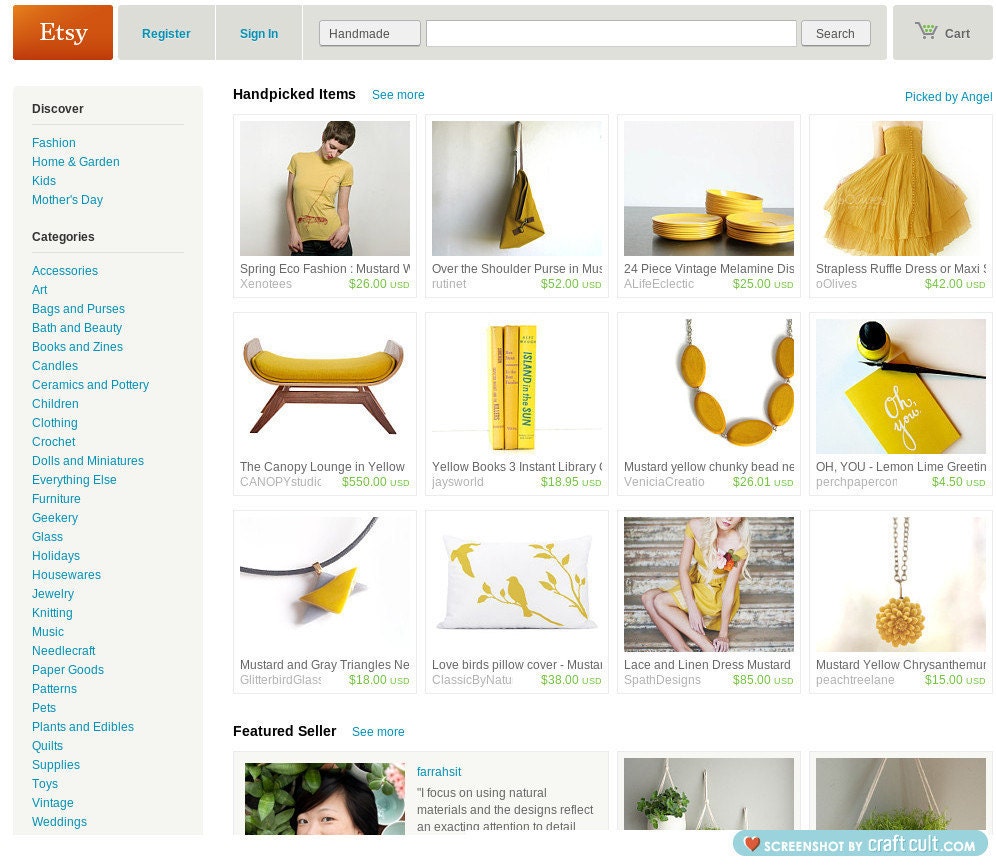Open the shopping cart icon
The height and width of the screenshot is (865, 996).
click(x=926, y=30)
